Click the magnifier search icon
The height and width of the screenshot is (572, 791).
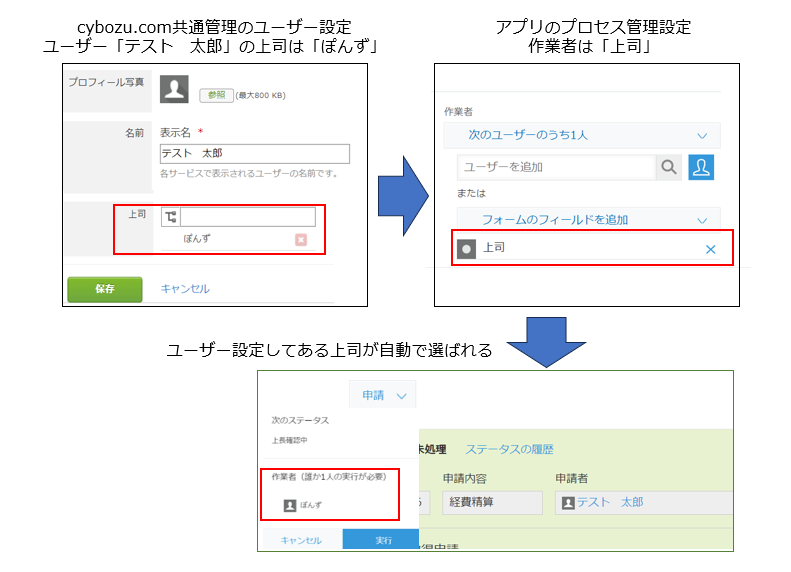(x=669, y=167)
